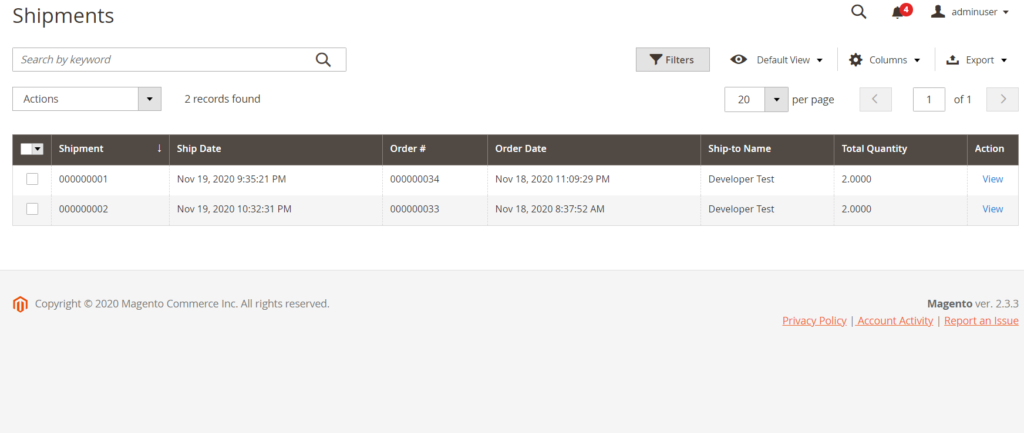The height and width of the screenshot is (433, 1024).
Task: Toggle the select-all header checkbox
Action: pos(27,149)
